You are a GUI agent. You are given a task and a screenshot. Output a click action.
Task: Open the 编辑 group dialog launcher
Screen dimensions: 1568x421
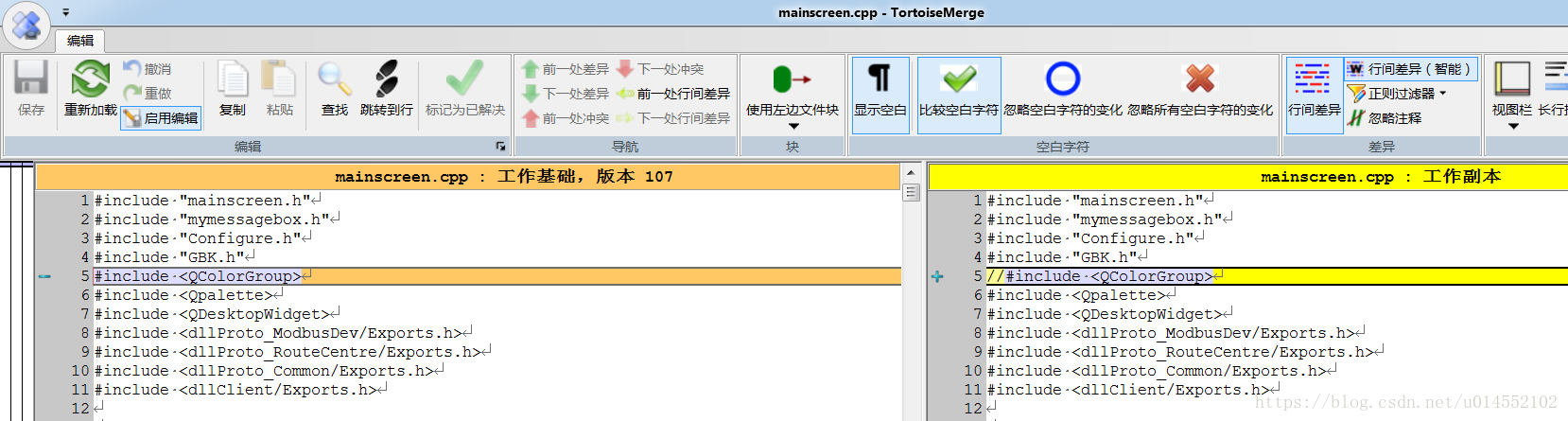point(500,147)
